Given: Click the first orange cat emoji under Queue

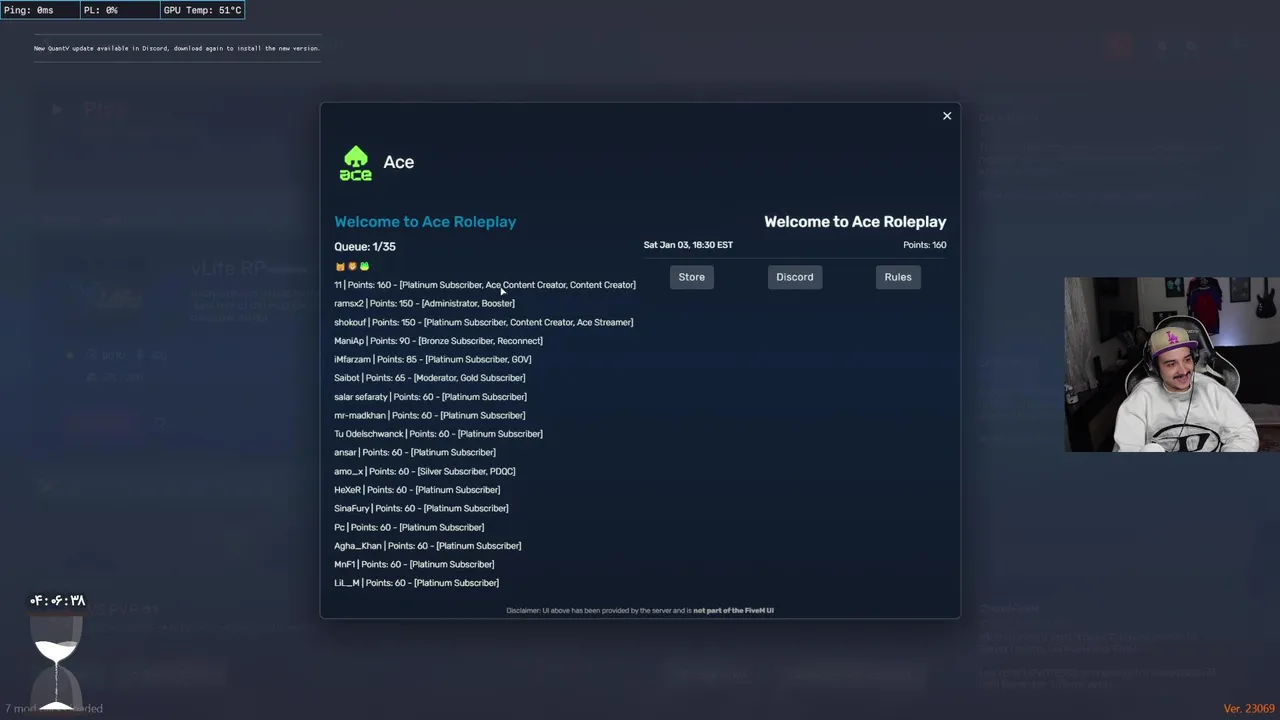Looking at the screenshot, I should (340, 266).
